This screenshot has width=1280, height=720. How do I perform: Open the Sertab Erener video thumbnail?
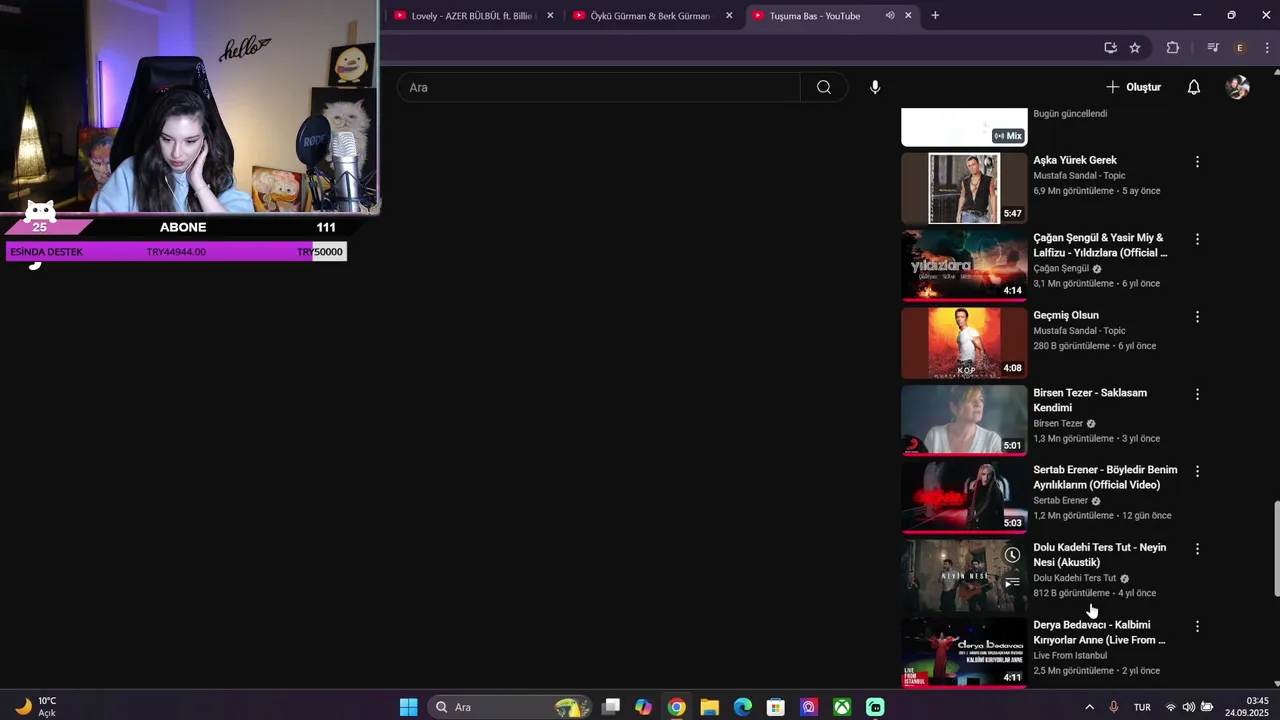964,498
